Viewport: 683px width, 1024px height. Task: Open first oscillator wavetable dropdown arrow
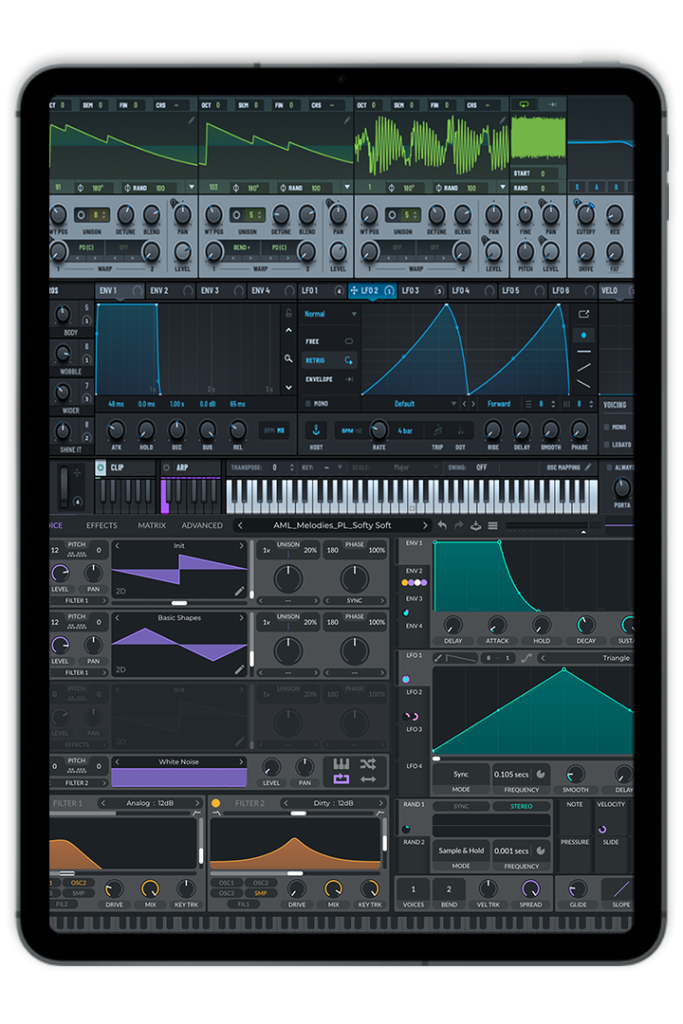191,187
